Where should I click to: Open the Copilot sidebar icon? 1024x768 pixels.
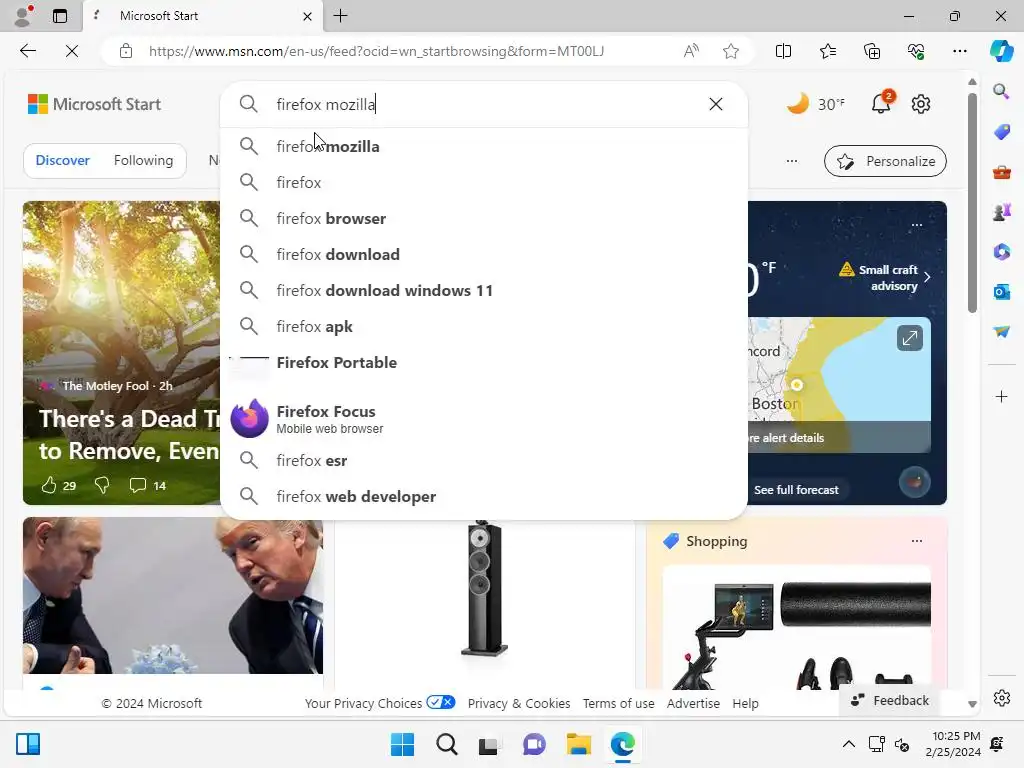pos(1001,51)
